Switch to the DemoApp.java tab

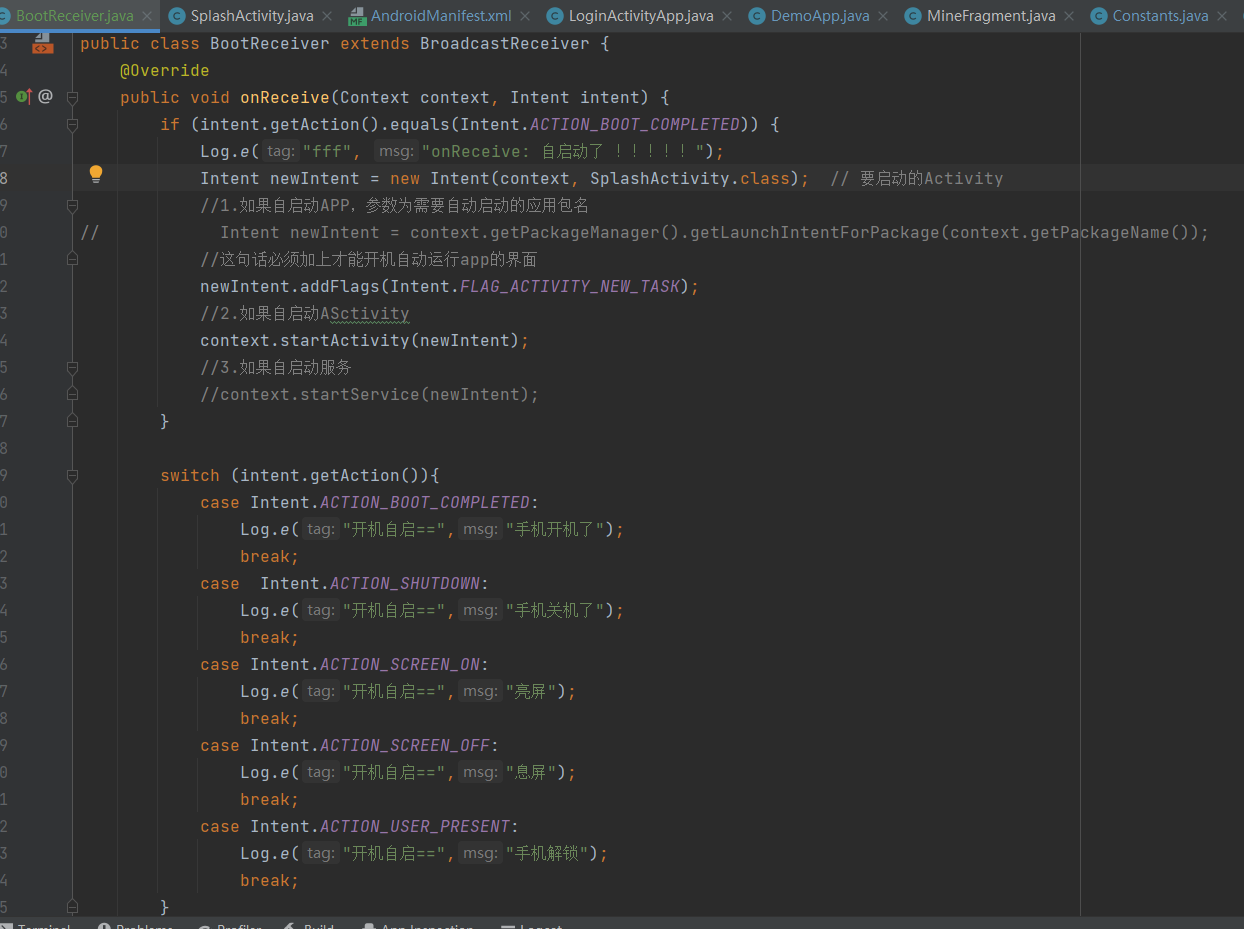tap(820, 16)
